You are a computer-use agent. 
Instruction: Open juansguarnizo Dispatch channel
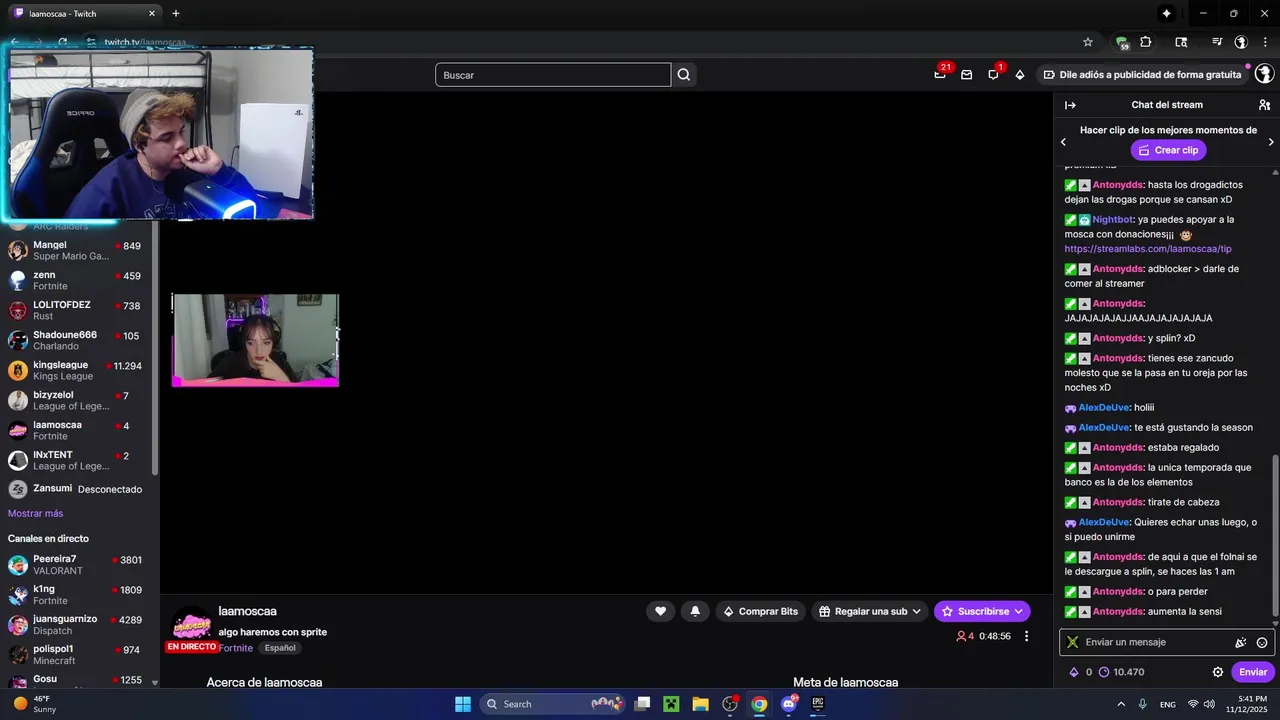(x=77, y=624)
